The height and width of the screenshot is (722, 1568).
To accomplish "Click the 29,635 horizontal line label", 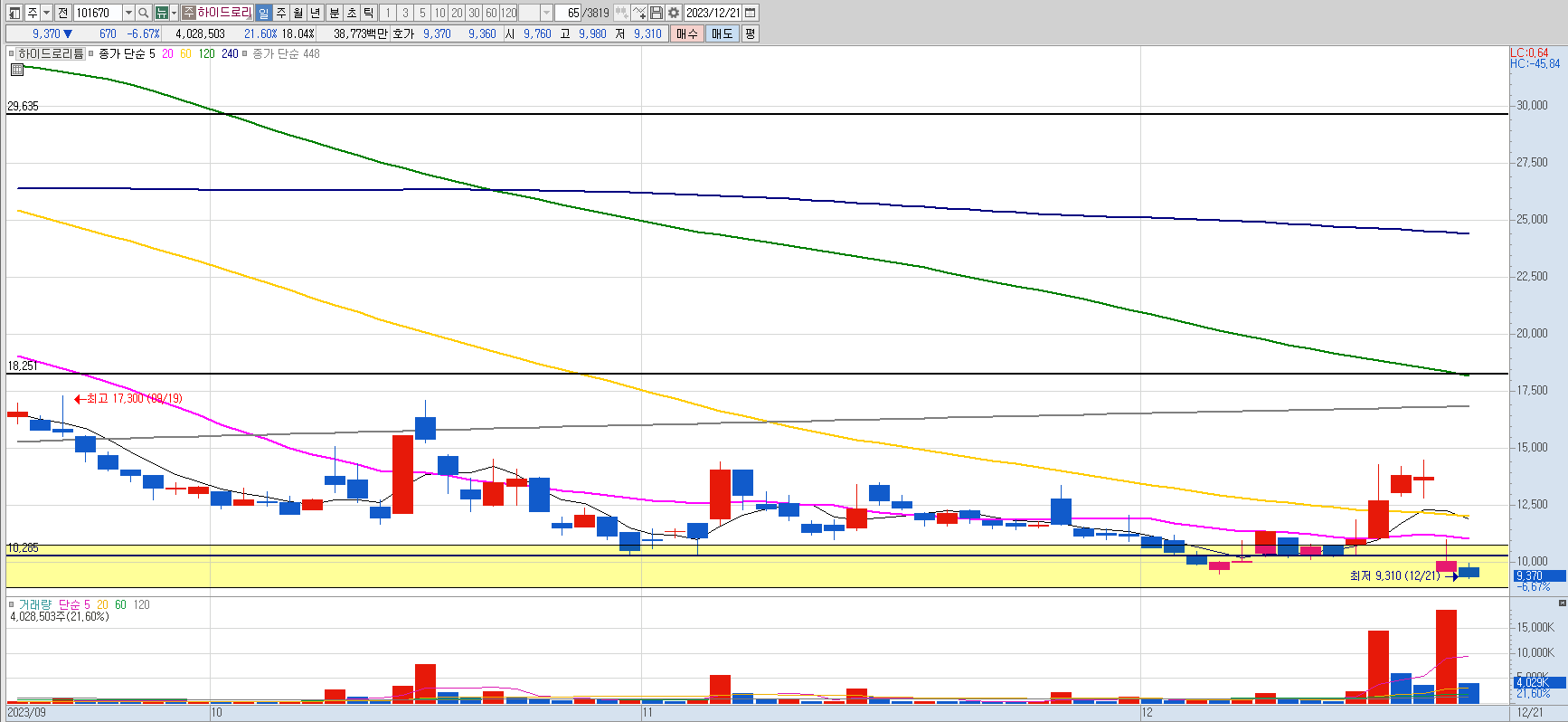I will (23, 106).
